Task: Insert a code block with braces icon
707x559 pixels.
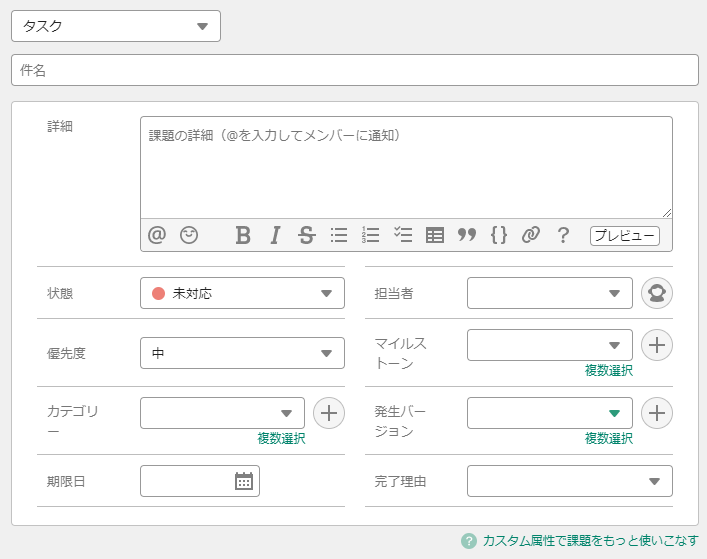Action: (x=499, y=235)
